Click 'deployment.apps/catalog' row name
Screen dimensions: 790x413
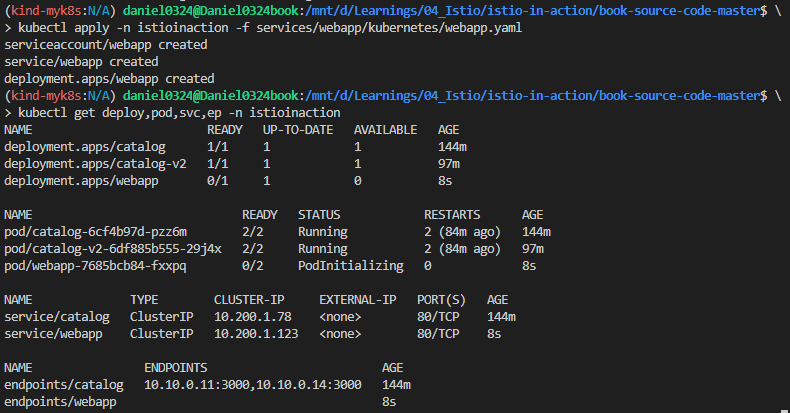pos(85,147)
